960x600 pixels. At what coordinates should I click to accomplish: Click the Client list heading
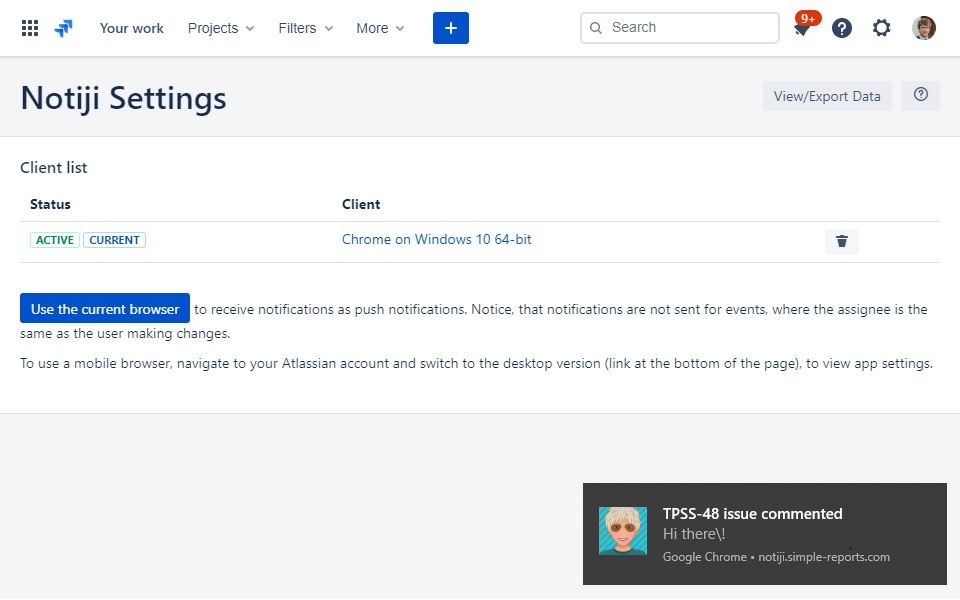[x=54, y=168]
